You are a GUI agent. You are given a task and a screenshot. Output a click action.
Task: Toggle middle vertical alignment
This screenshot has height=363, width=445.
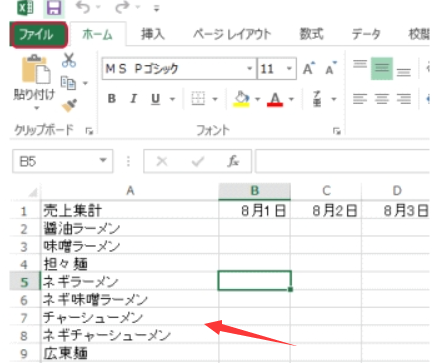382,69
